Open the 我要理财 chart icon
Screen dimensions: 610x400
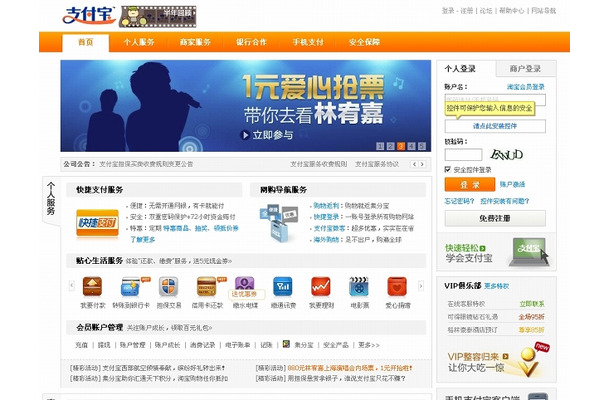321,287
